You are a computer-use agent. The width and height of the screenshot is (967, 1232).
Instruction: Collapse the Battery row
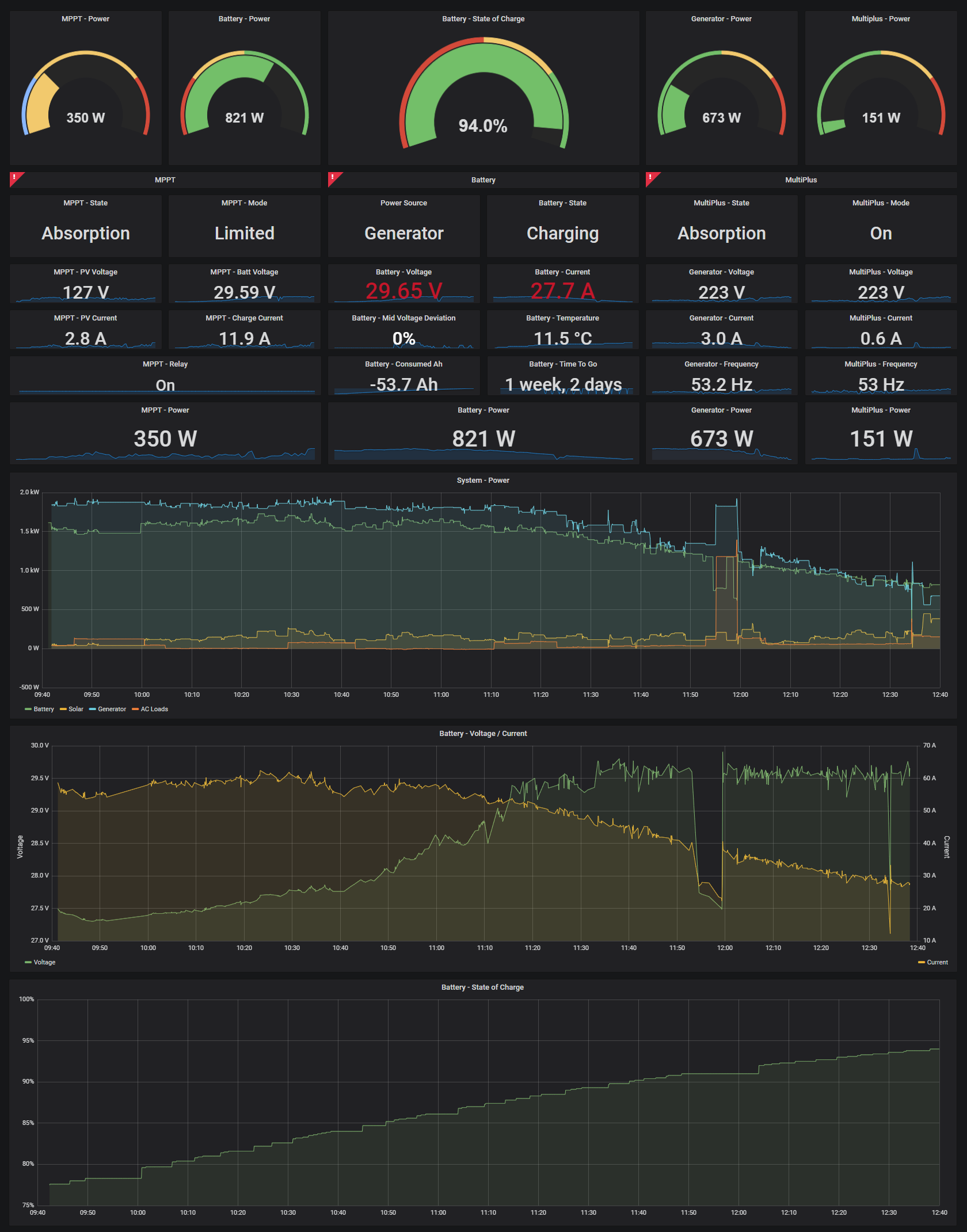click(x=483, y=180)
